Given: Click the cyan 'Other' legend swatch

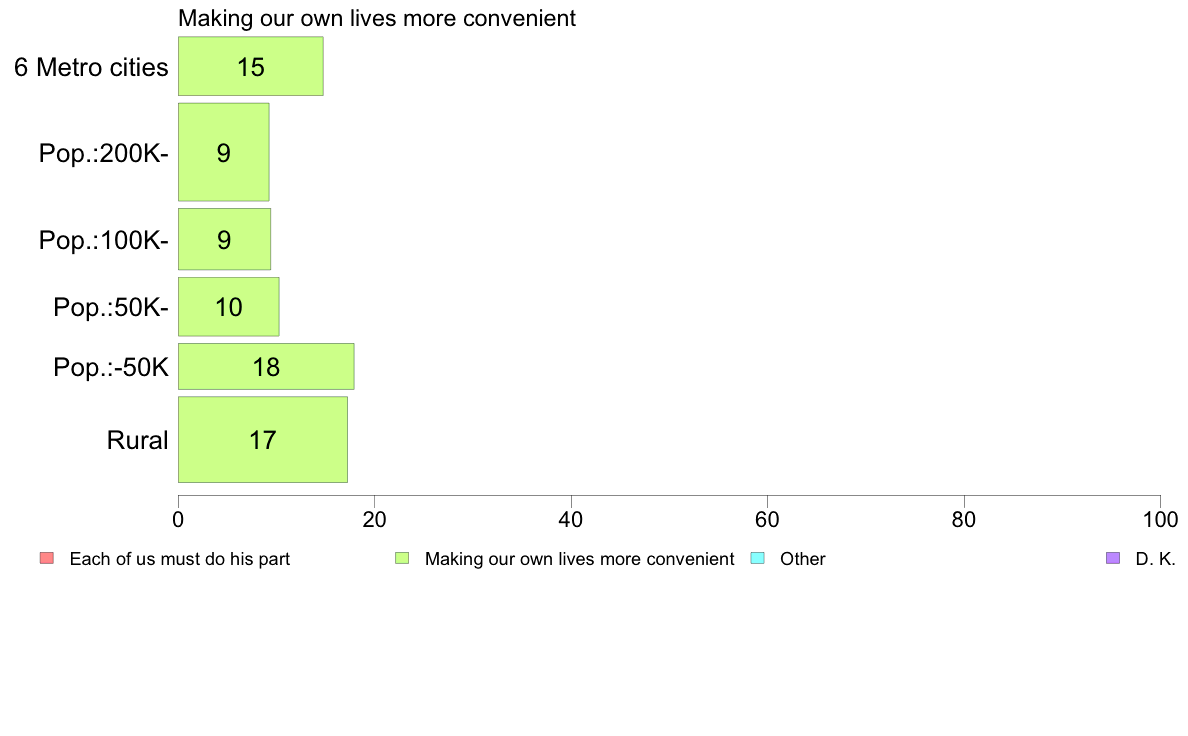Looking at the screenshot, I should pyautogui.click(x=757, y=559).
